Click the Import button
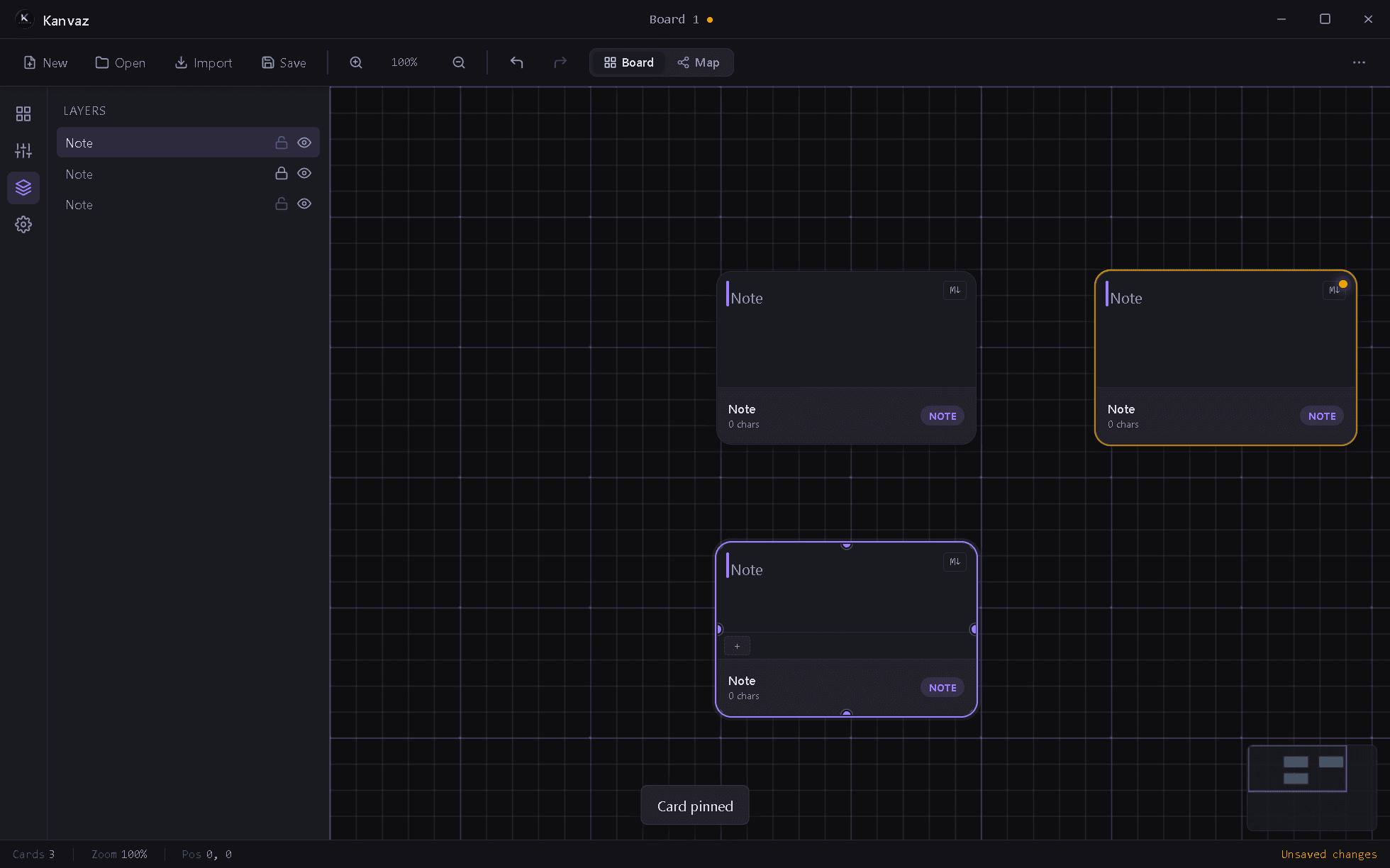 pyautogui.click(x=204, y=62)
